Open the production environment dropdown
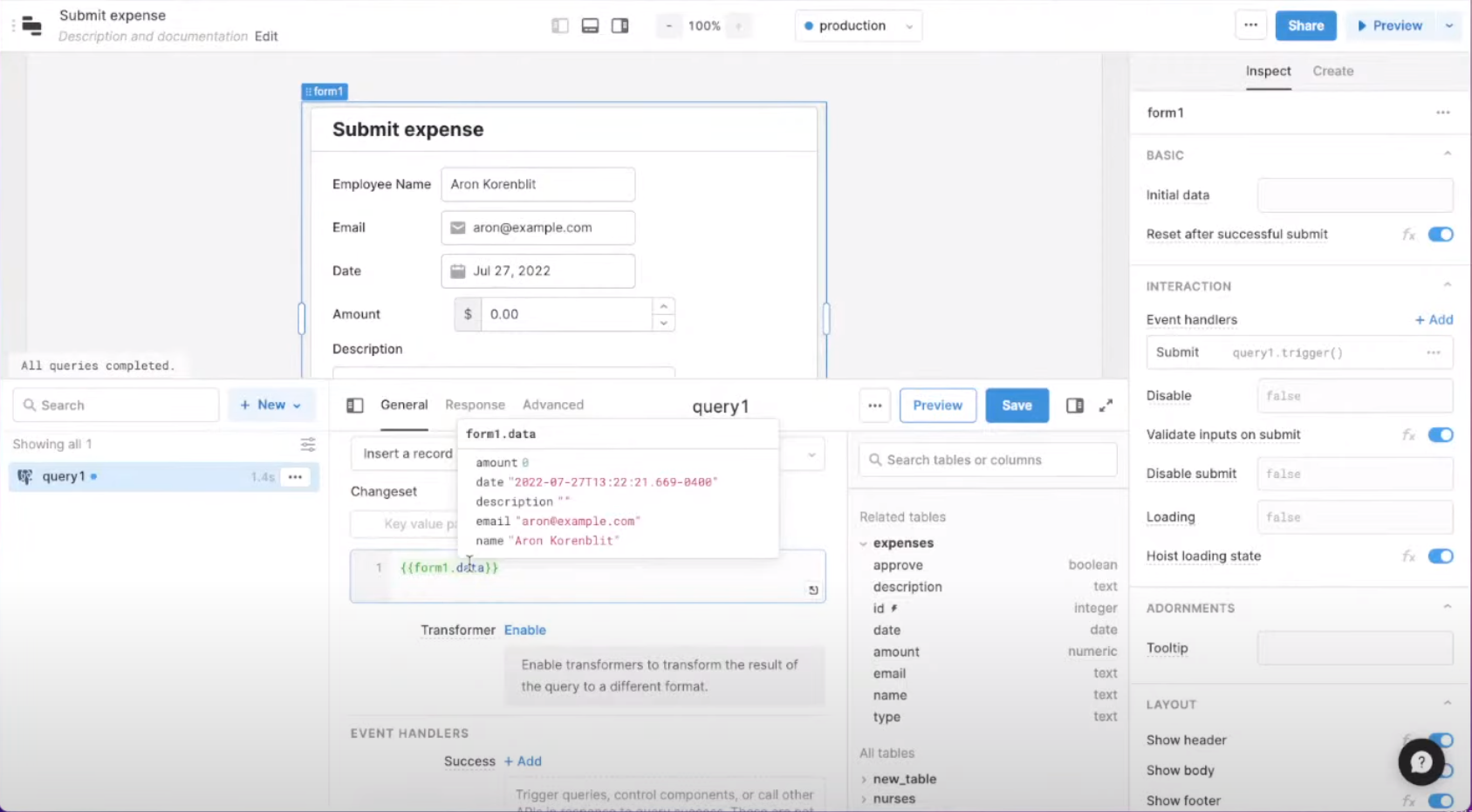This screenshot has width=1472, height=812. click(858, 25)
